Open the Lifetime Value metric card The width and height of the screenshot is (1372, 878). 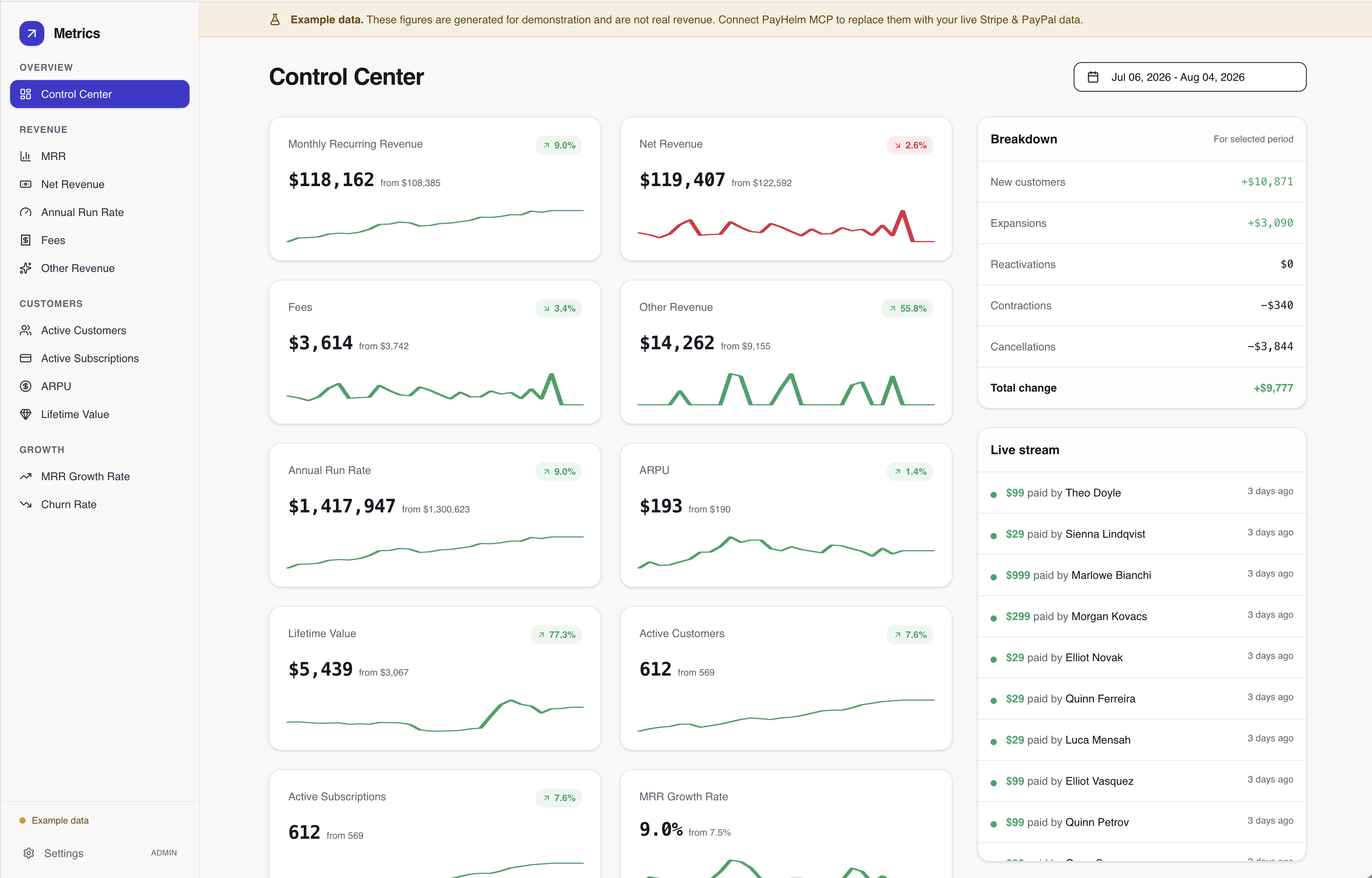(x=435, y=678)
